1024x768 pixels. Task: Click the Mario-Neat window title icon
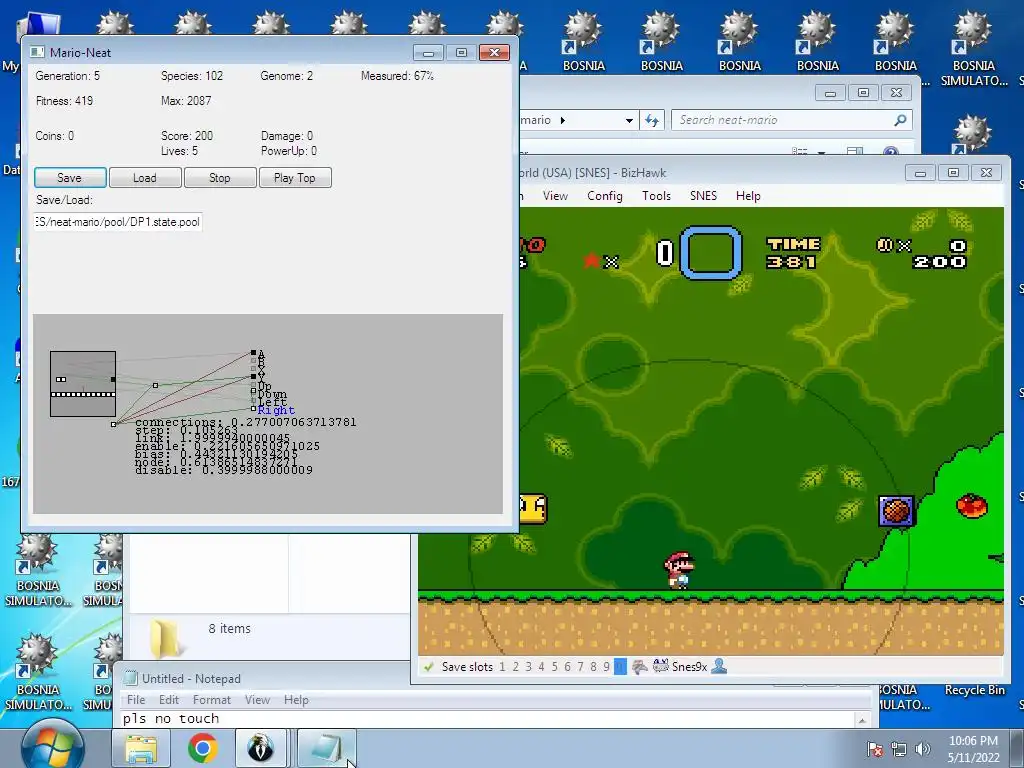[37, 52]
